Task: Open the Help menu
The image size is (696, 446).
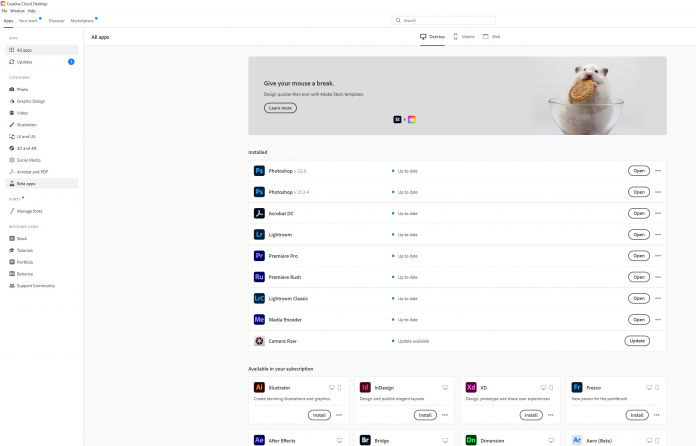Action: [32, 11]
